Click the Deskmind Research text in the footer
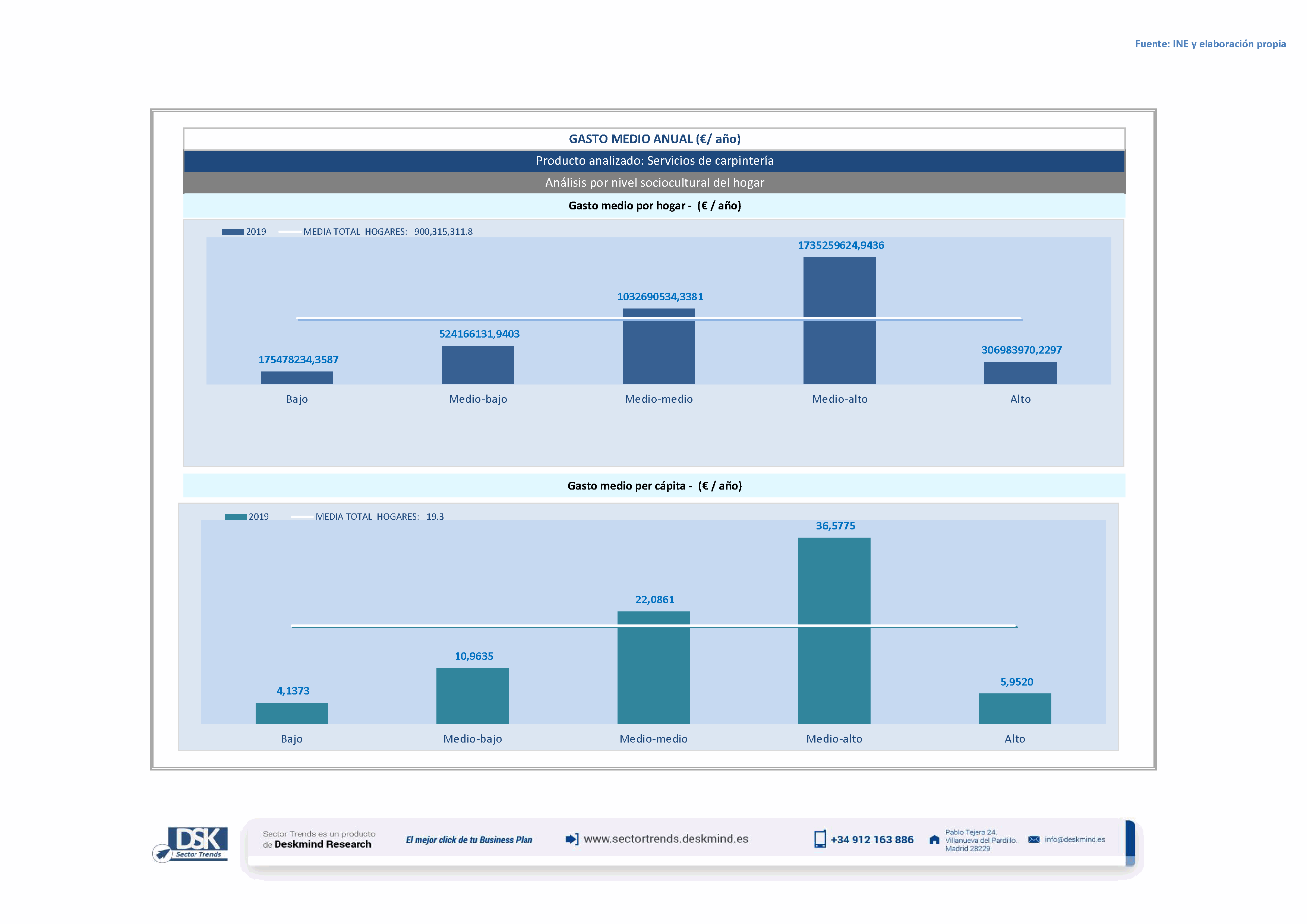The image size is (1307, 924). tap(323, 844)
